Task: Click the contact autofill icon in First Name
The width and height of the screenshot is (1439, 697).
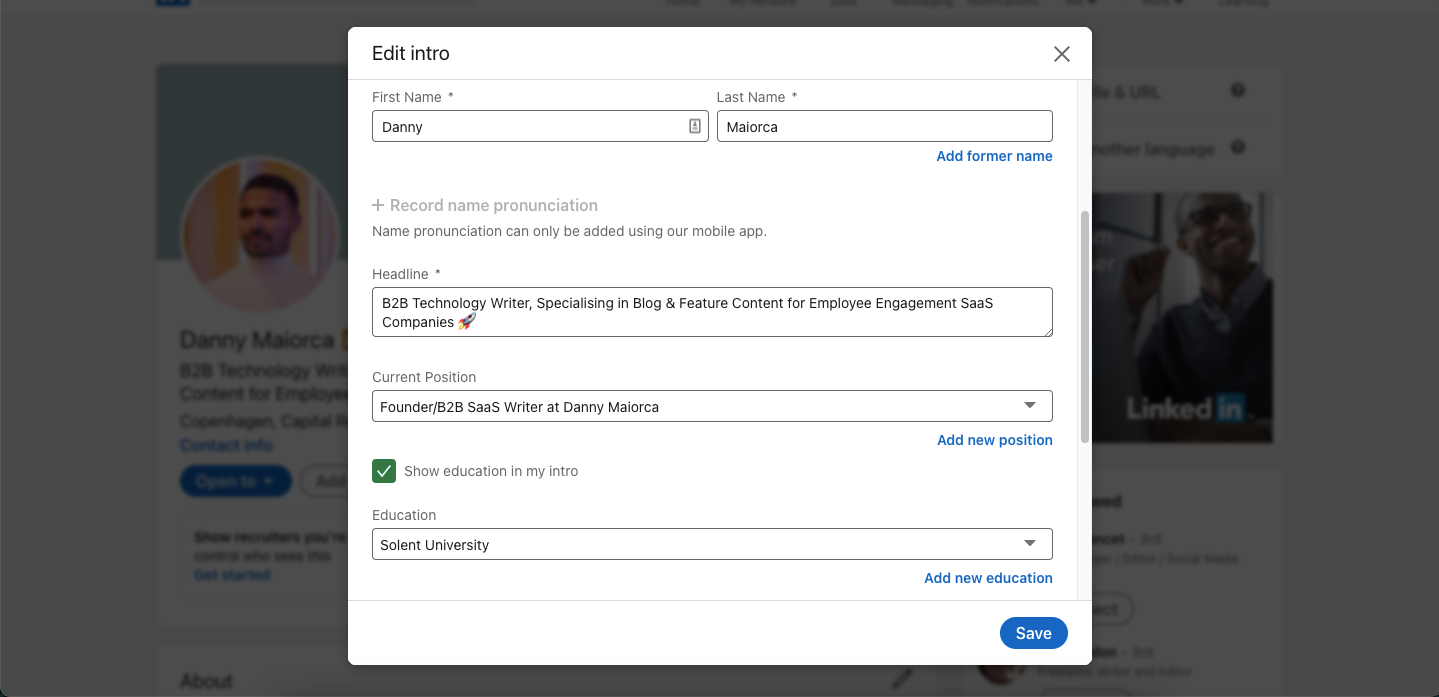Action: (695, 126)
